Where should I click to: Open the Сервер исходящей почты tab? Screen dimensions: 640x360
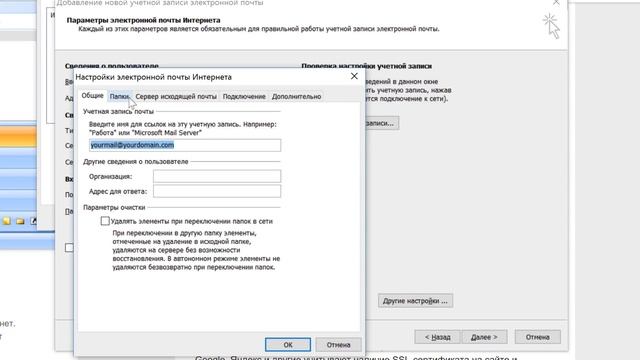(x=176, y=97)
